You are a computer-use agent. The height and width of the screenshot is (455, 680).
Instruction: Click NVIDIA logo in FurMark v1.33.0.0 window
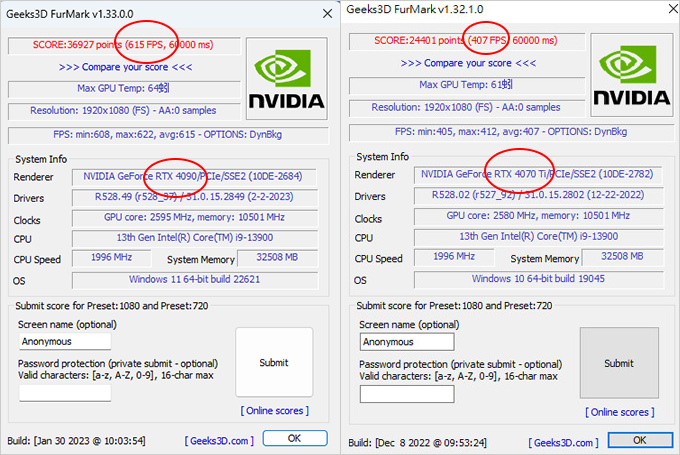(x=287, y=79)
